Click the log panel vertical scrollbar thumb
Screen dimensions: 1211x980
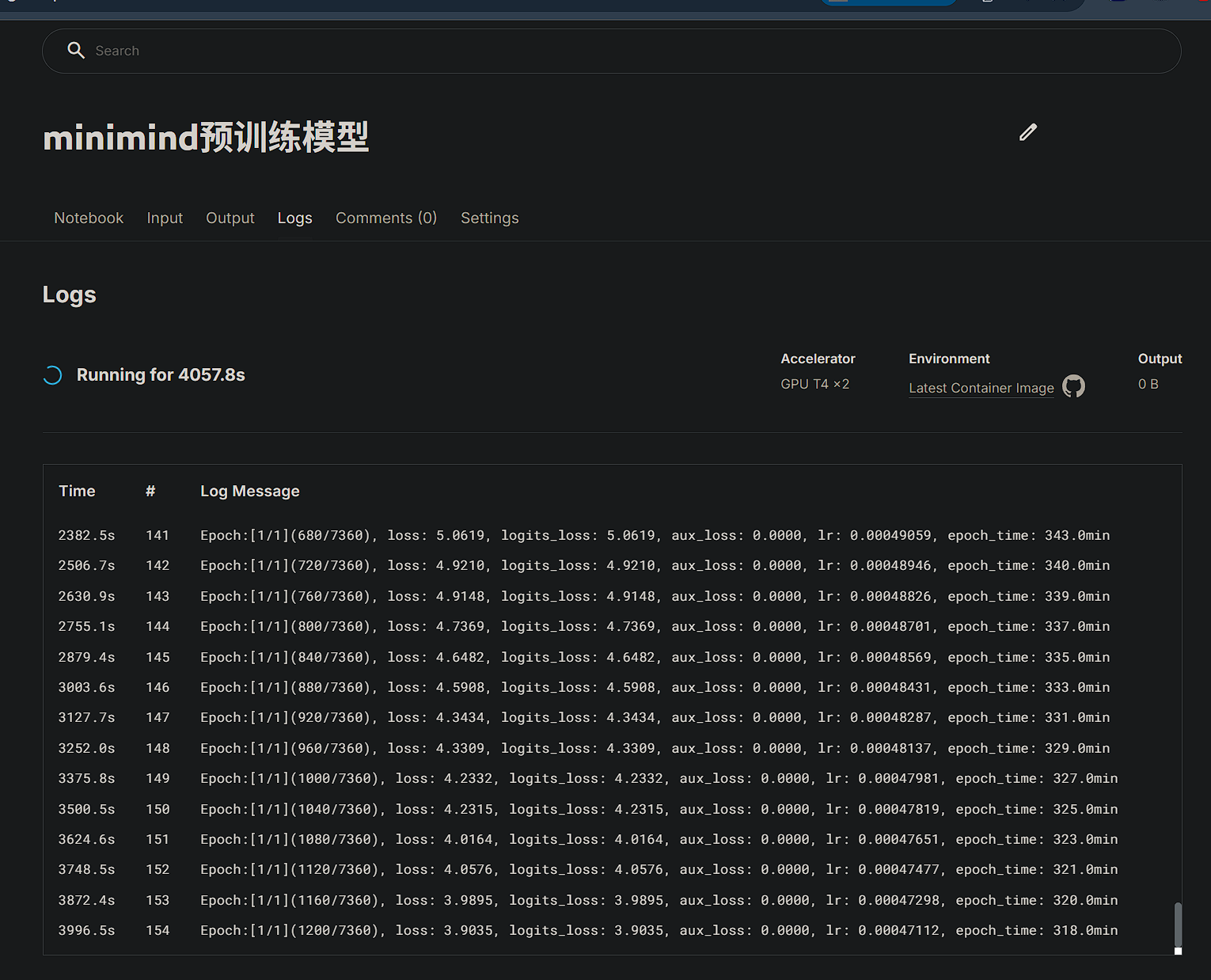(x=1177, y=924)
